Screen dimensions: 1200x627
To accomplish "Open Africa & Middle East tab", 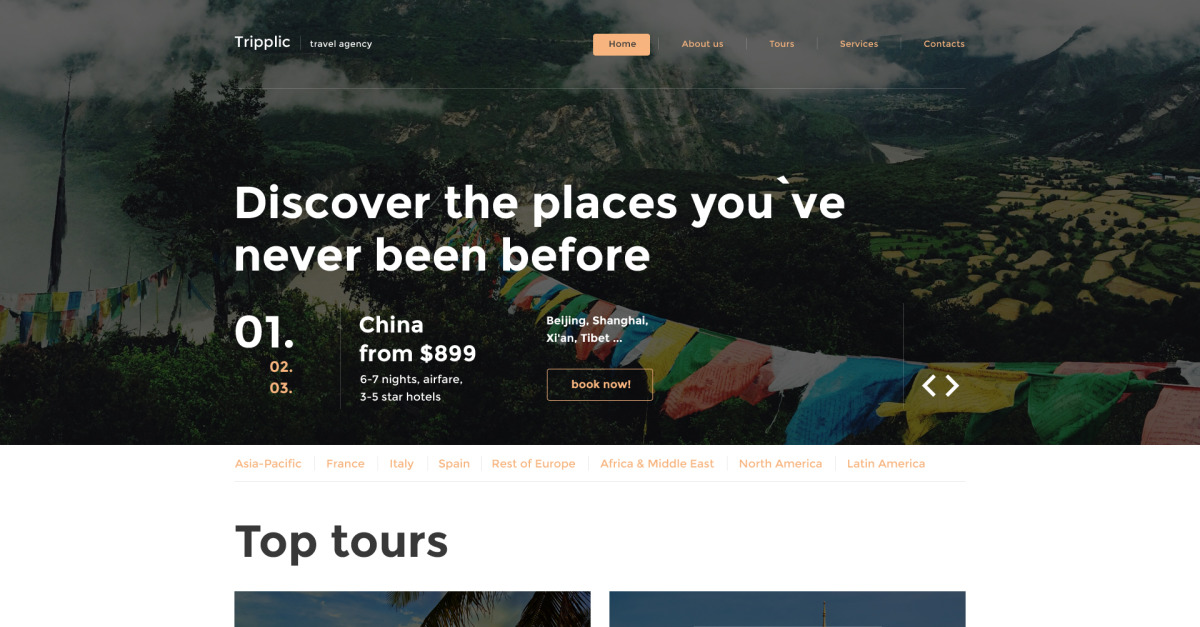I will (x=657, y=464).
